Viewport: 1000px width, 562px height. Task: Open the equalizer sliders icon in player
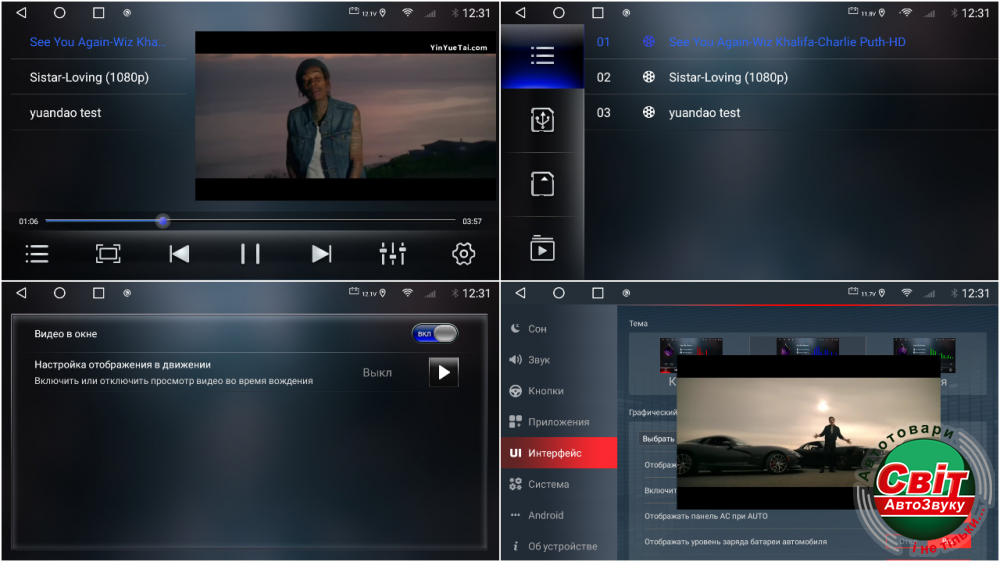(393, 254)
